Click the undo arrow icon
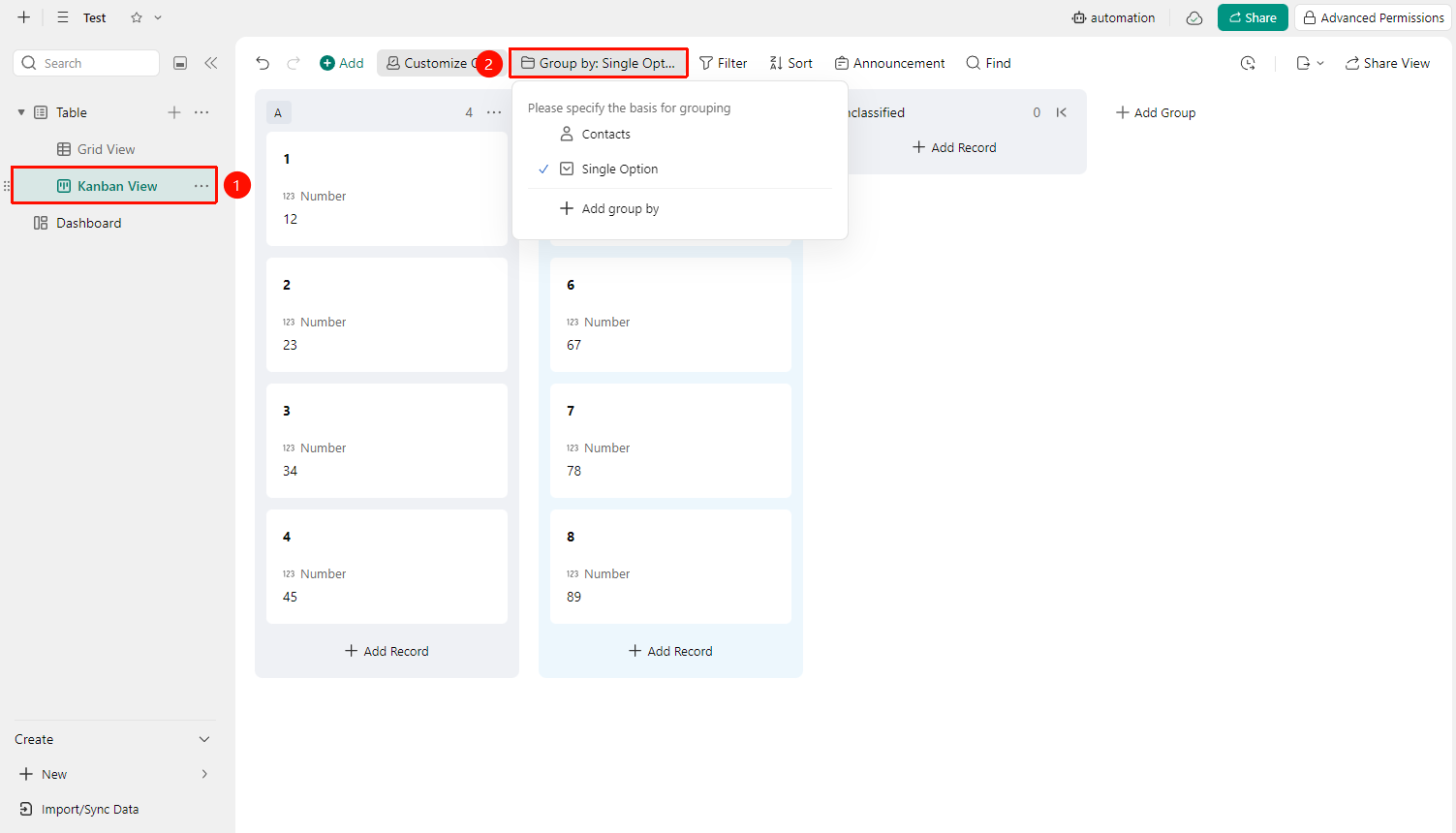The width and height of the screenshot is (1456, 833). [263, 63]
